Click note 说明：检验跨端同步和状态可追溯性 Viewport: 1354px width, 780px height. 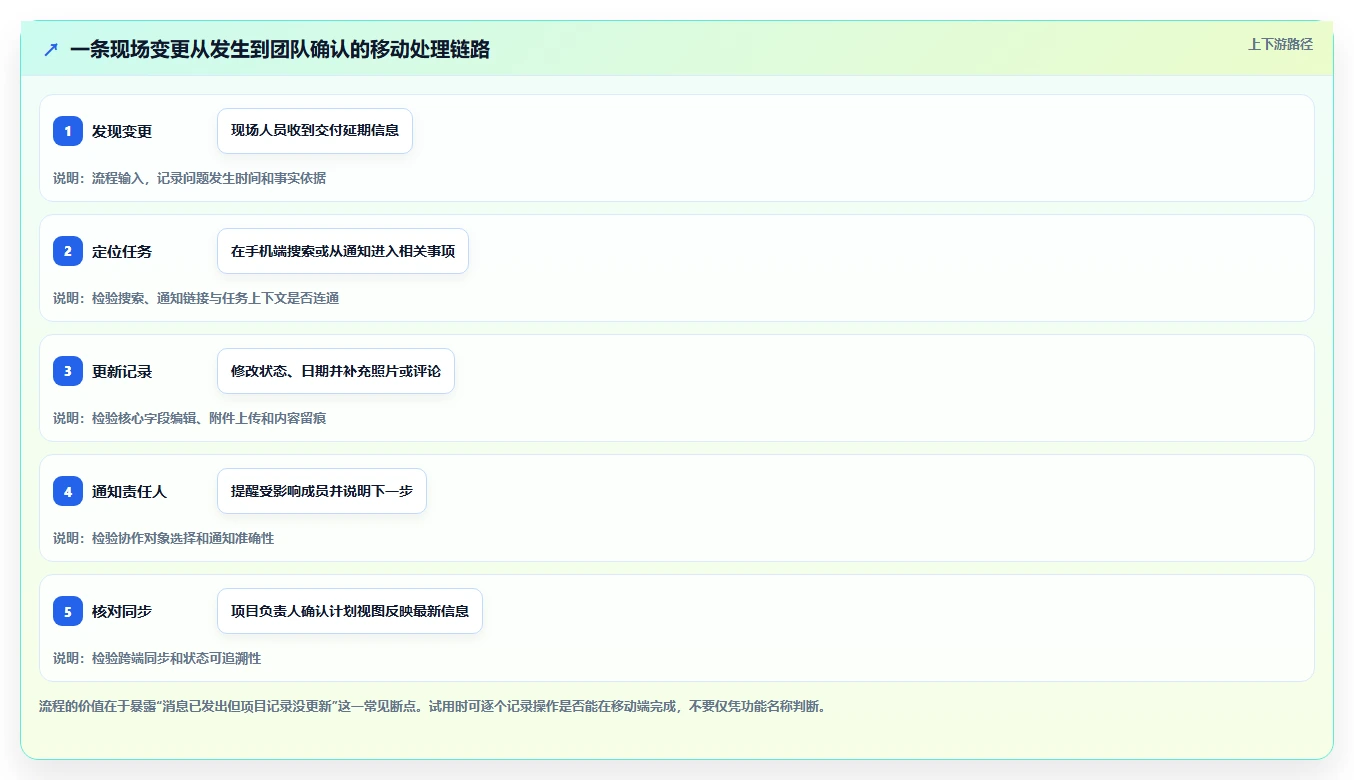coord(157,658)
